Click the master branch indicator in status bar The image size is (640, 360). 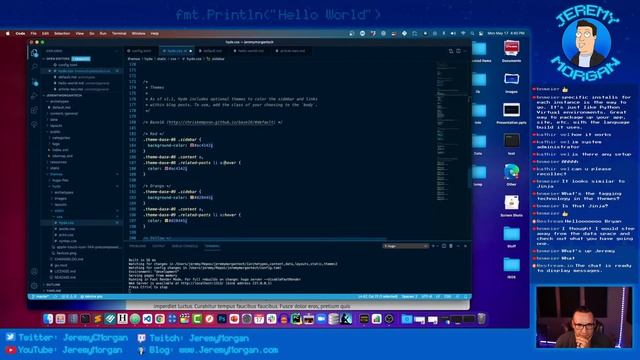tap(41, 297)
